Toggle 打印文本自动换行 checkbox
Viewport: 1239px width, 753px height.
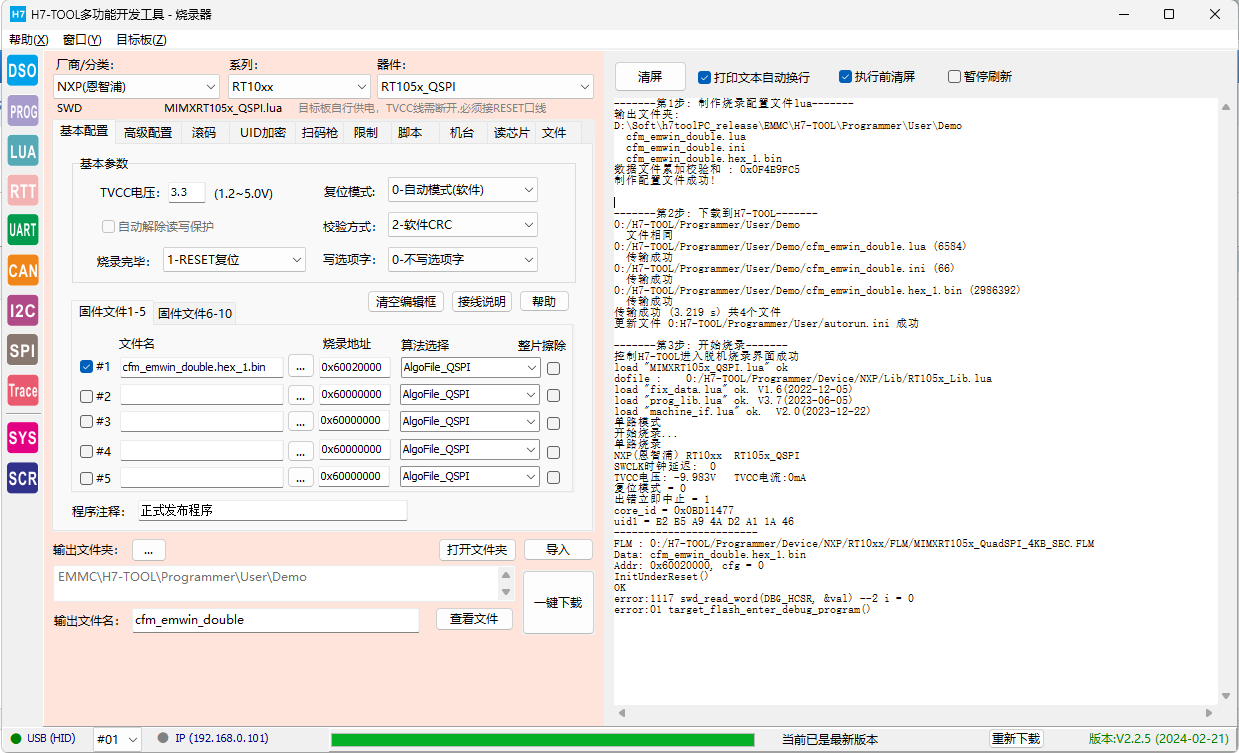(704, 77)
